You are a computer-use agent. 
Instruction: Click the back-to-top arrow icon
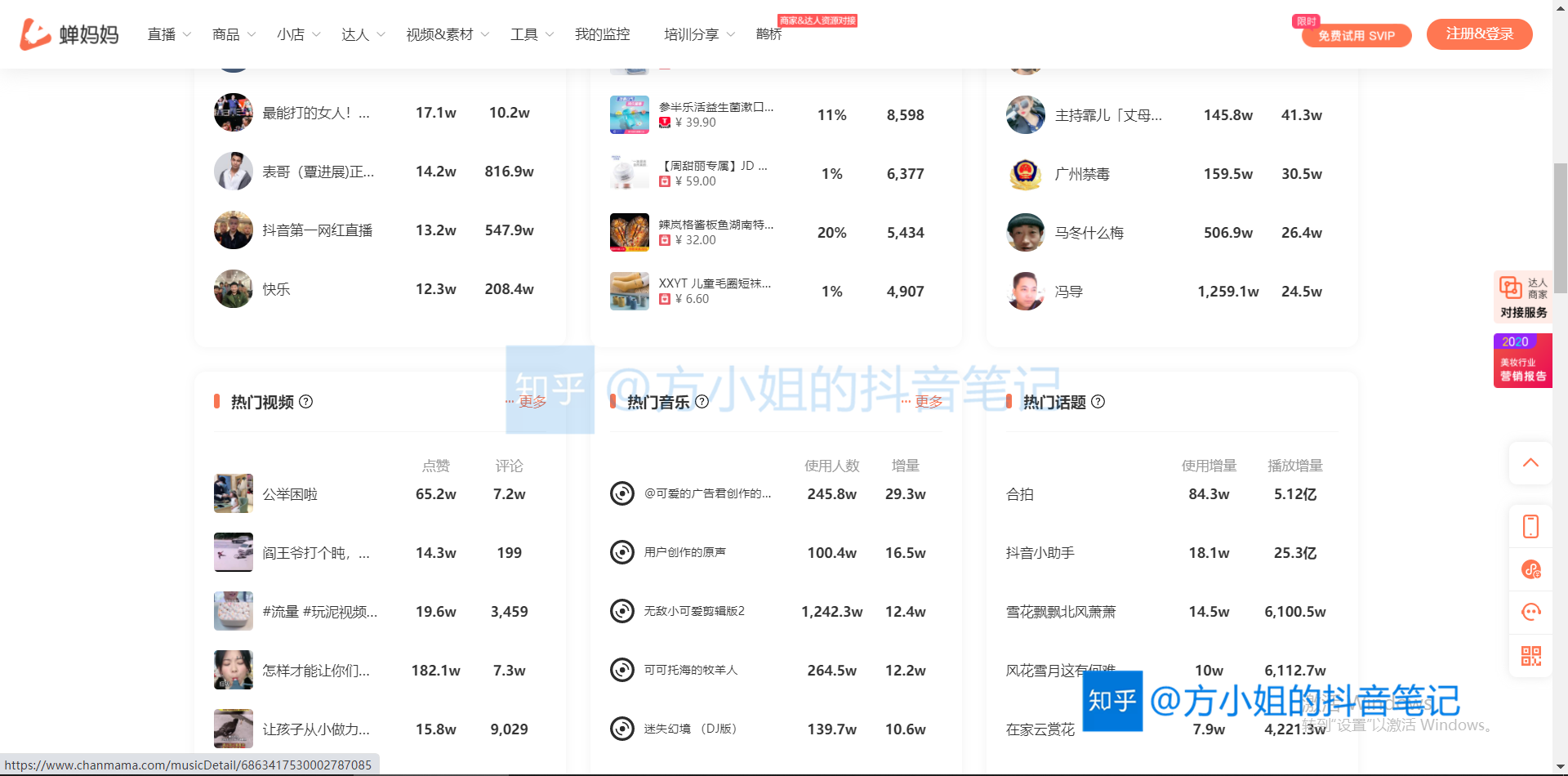coord(1530,463)
